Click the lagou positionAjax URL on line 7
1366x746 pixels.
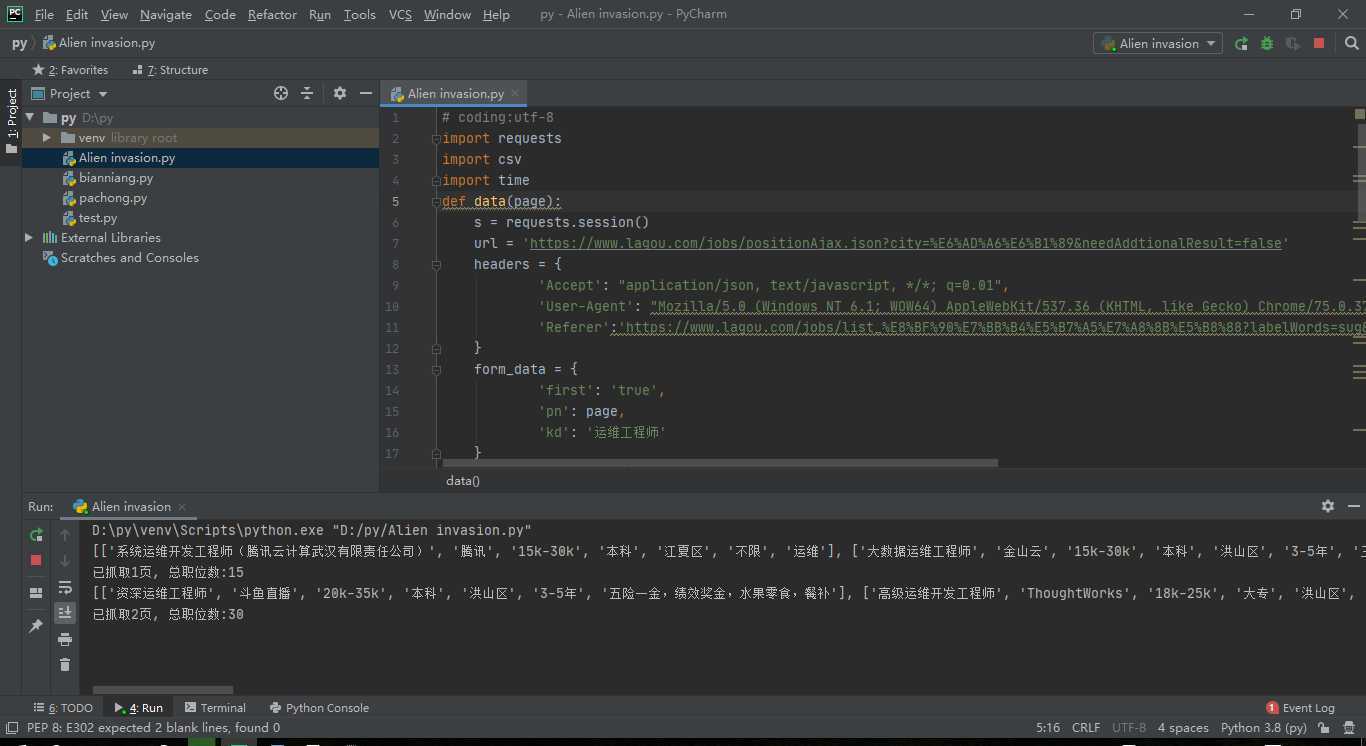point(905,243)
